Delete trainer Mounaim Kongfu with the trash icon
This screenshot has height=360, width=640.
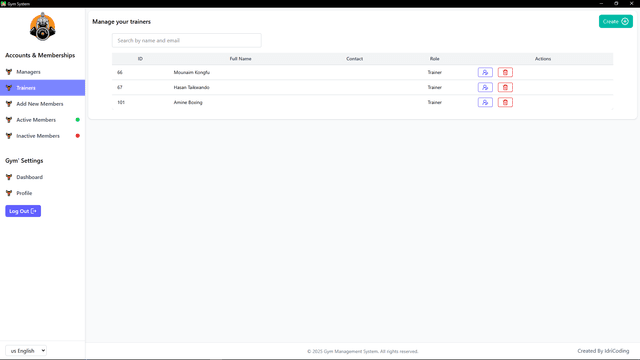tap(505, 72)
